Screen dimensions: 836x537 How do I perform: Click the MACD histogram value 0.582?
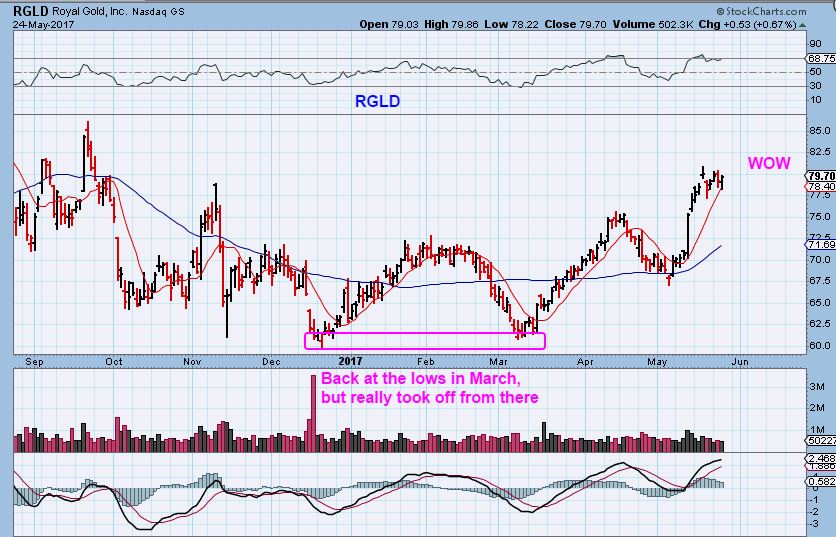[822, 482]
